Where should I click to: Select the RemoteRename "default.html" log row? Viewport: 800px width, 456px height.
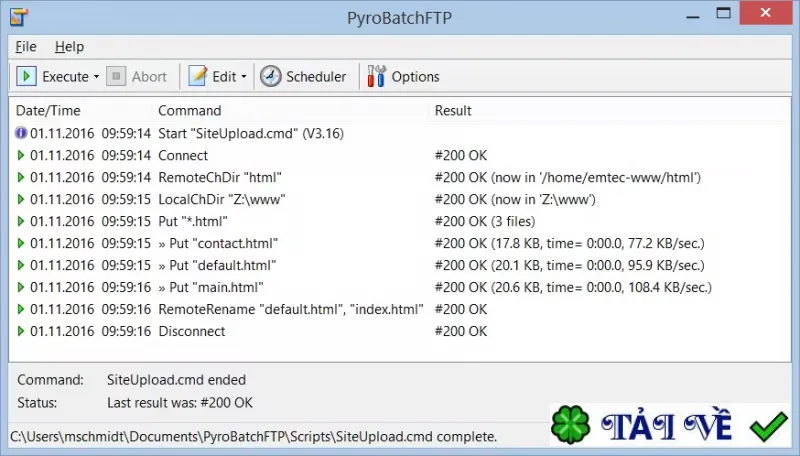point(399,309)
